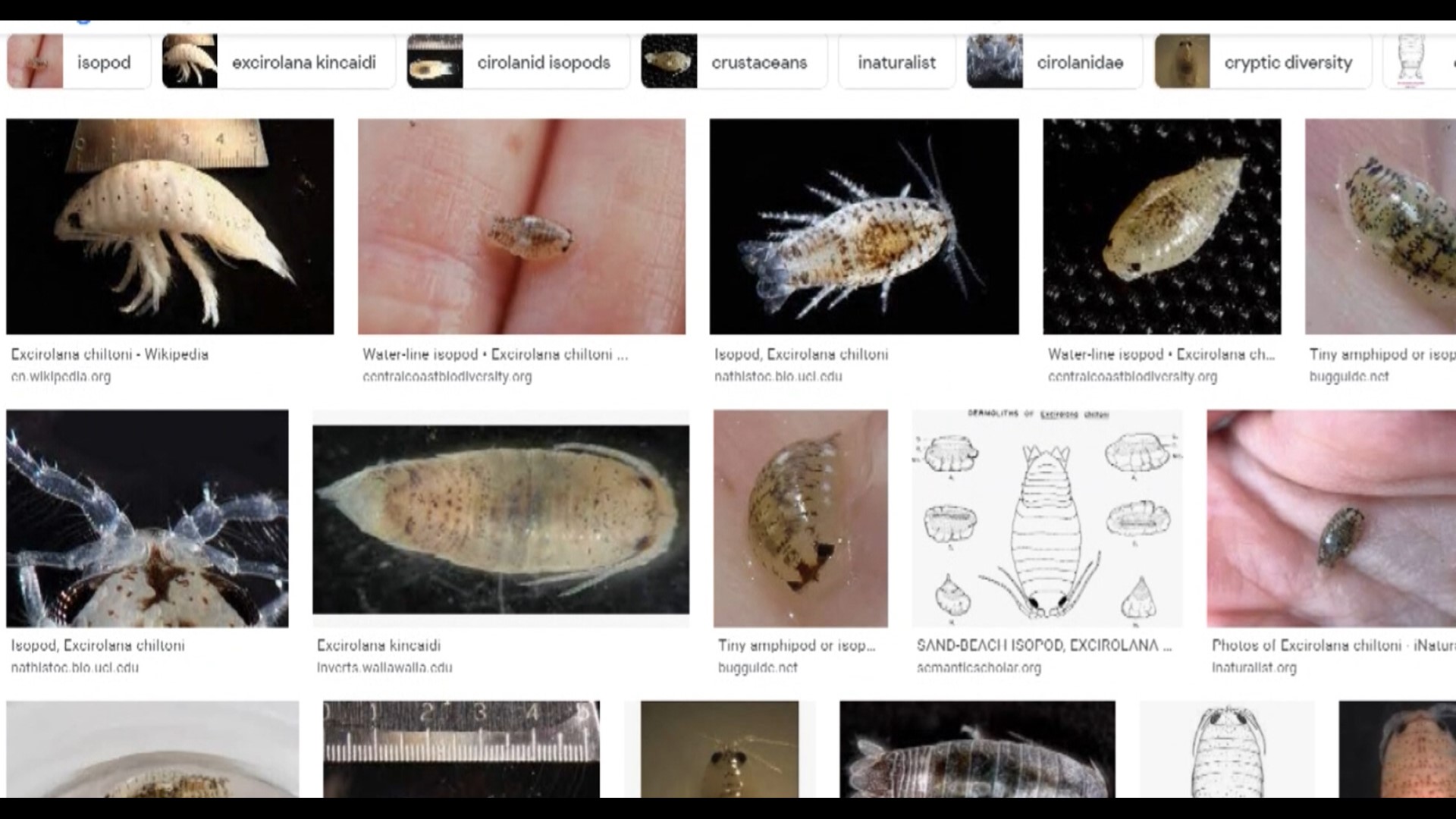Open 'Excirolana kincaidi' result title link
Image resolution: width=1456 pixels, height=819 pixels.
click(378, 645)
